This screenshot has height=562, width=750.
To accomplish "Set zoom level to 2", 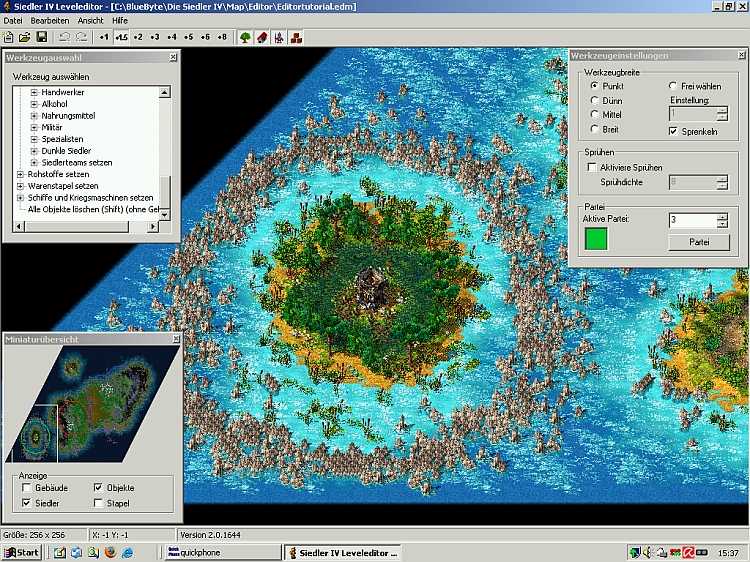I will click(138, 37).
